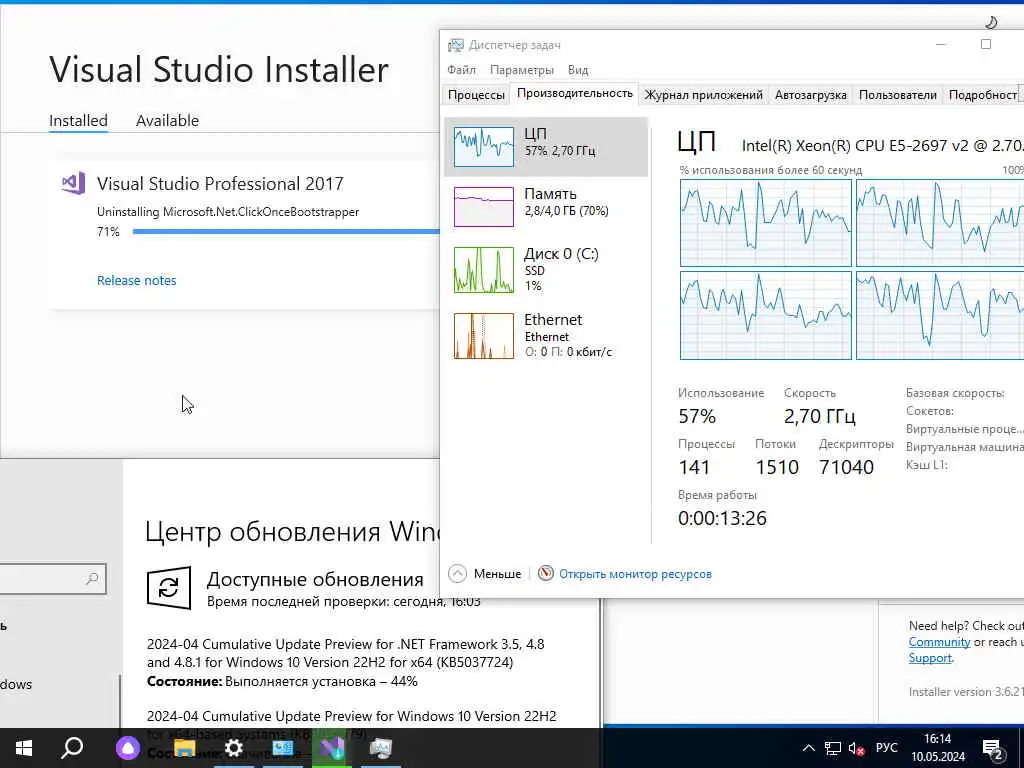Click the bottom-left CPU core usage graph

click(765, 315)
